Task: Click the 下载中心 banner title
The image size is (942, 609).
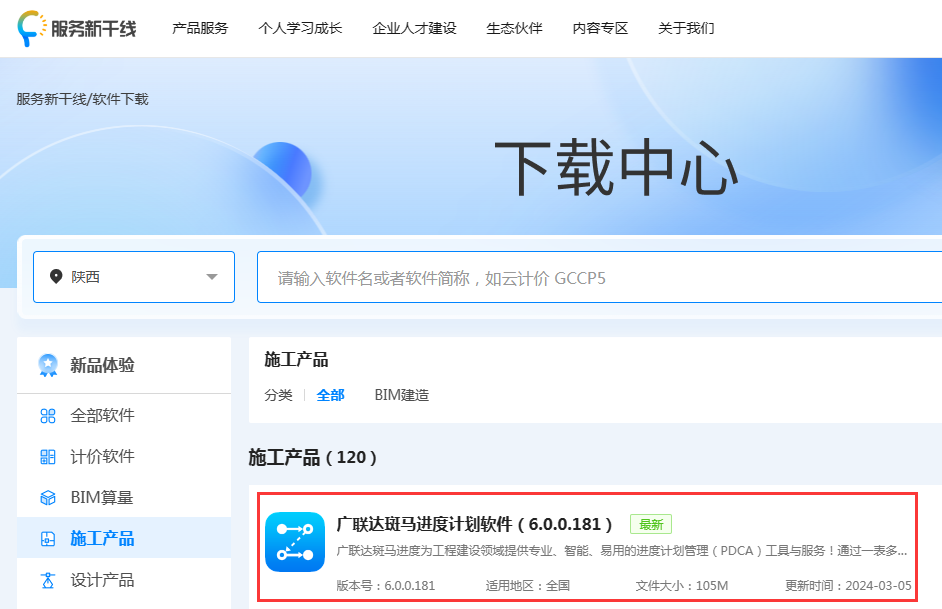Action: [616, 168]
